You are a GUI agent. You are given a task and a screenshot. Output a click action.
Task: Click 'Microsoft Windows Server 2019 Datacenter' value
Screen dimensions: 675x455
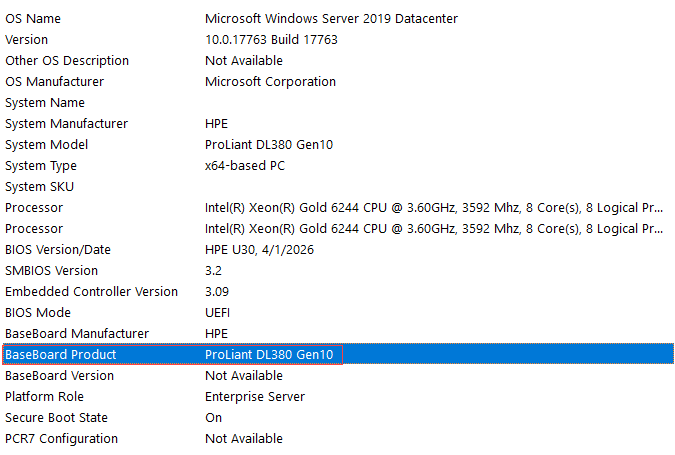(x=331, y=19)
